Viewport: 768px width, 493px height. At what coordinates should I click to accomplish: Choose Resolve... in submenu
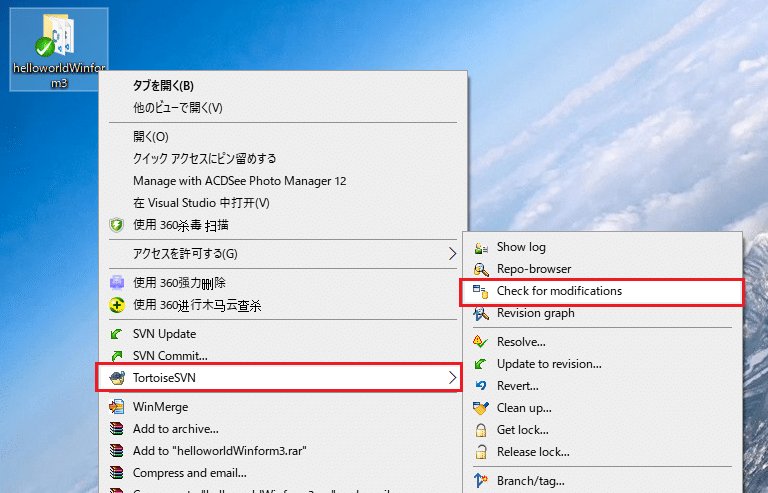coord(602,342)
